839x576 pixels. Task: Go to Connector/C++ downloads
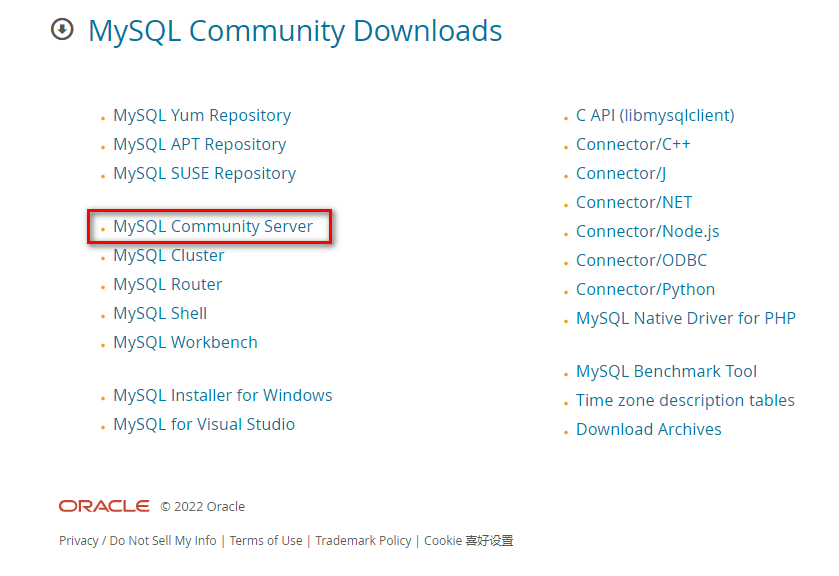(633, 145)
